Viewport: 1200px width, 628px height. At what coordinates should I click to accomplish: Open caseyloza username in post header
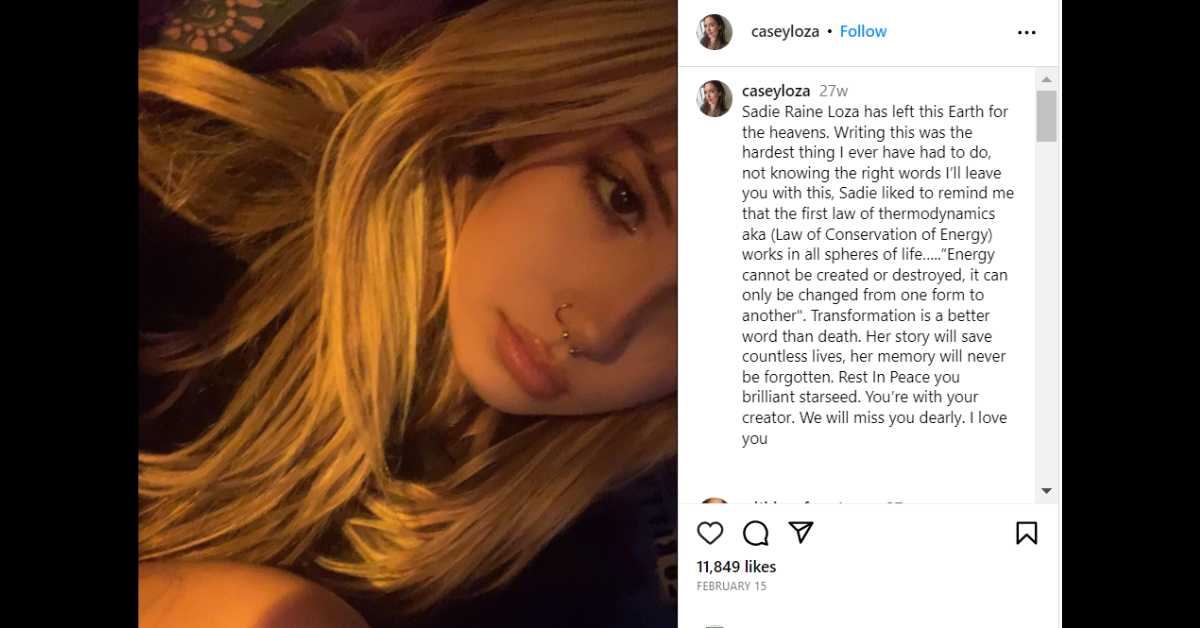tap(785, 31)
